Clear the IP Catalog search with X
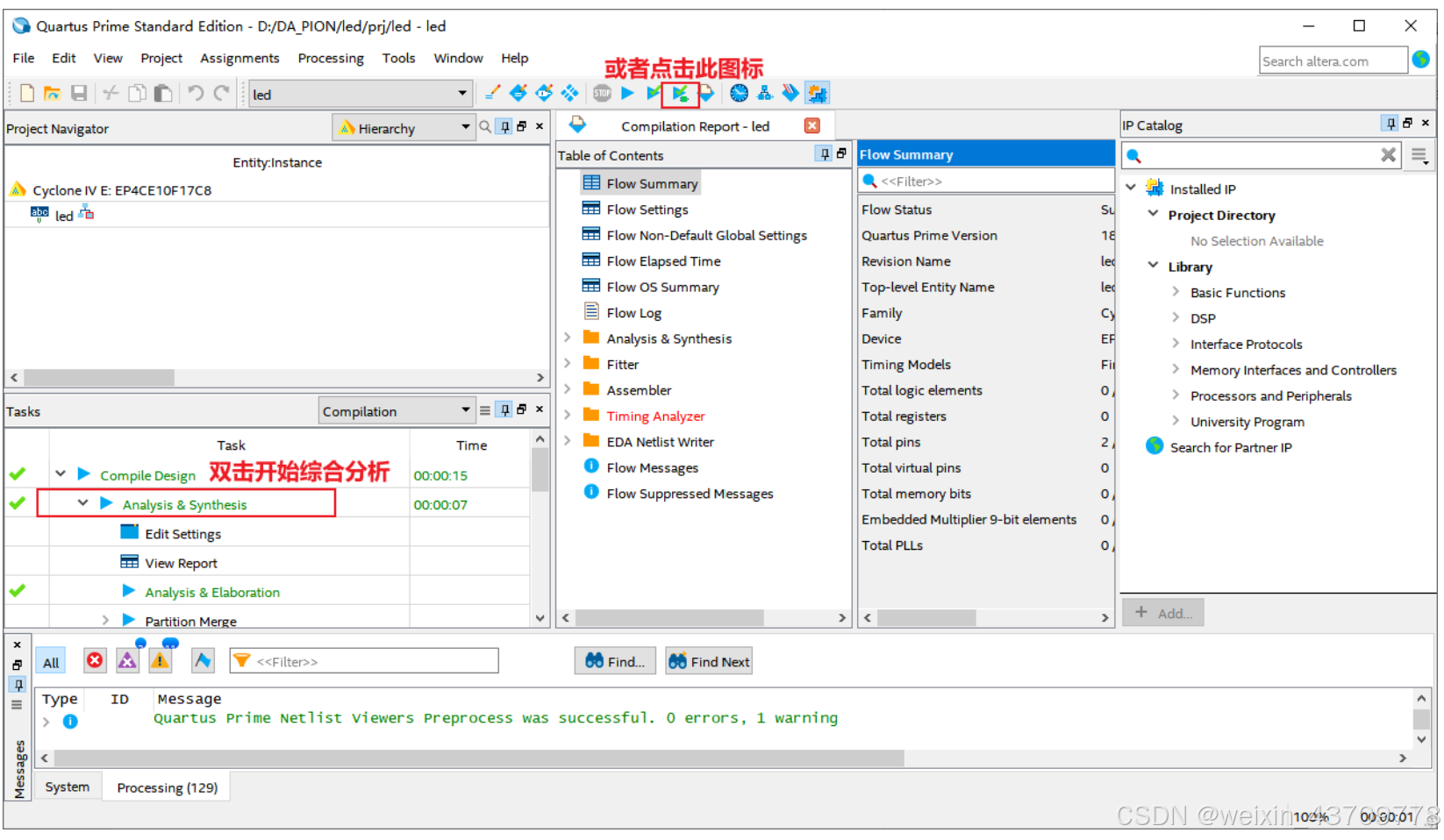The width and height of the screenshot is (1444, 840). (x=1388, y=155)
